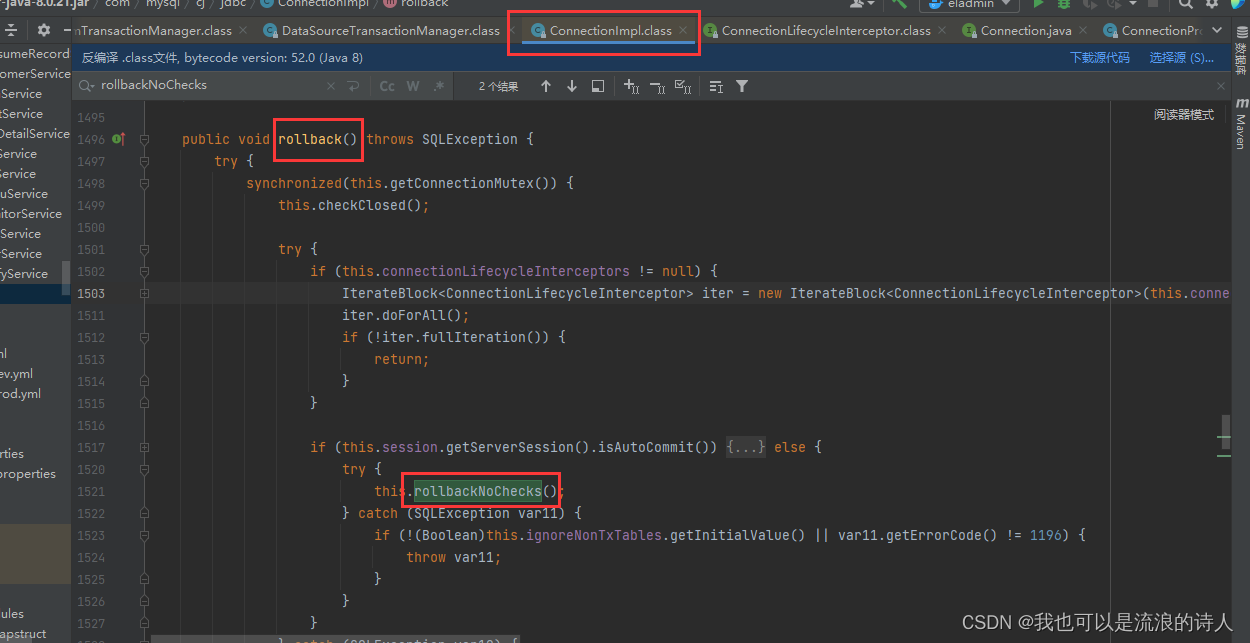The height and width of the screenshot is (643, 1250).
Task: Click the funnel filter icon in find bar
Action: (742, 86)
